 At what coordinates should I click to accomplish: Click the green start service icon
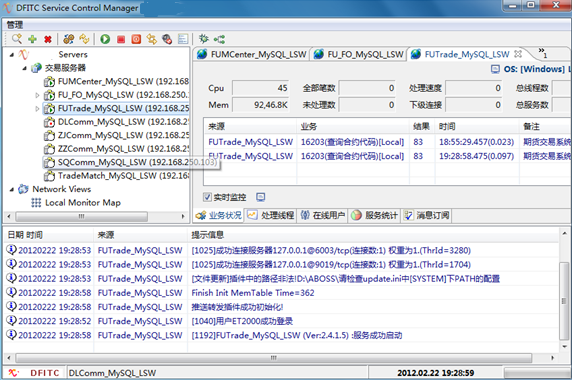105,39
